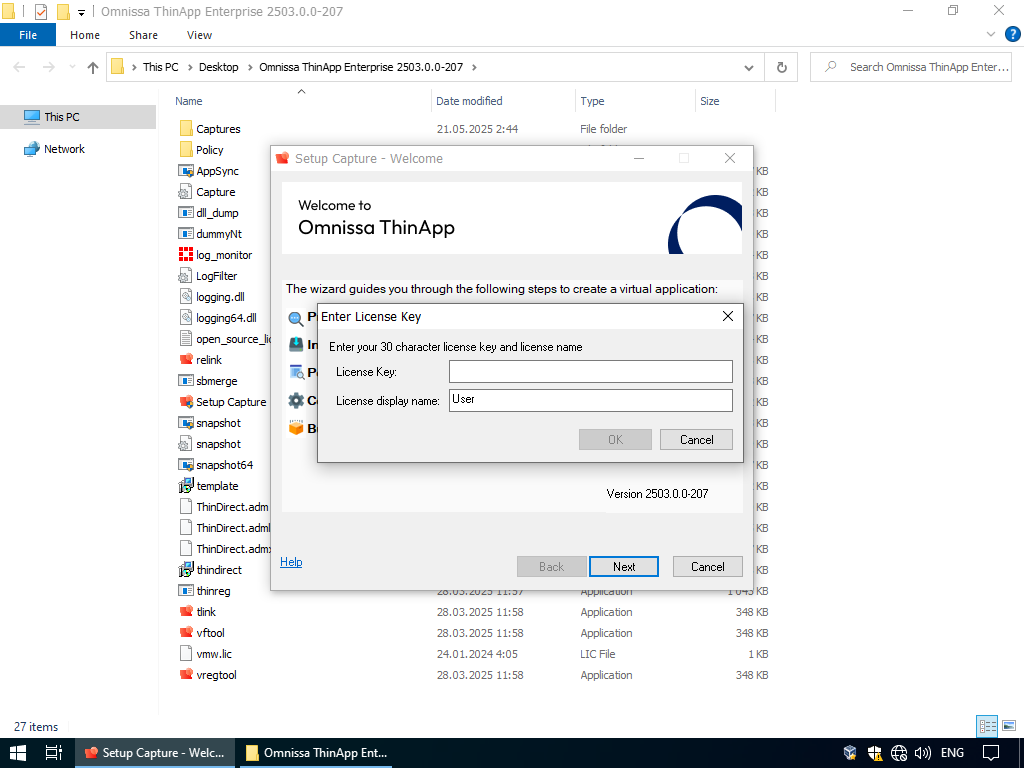
Task: Click into the License display name field
Action: point(590,401)
